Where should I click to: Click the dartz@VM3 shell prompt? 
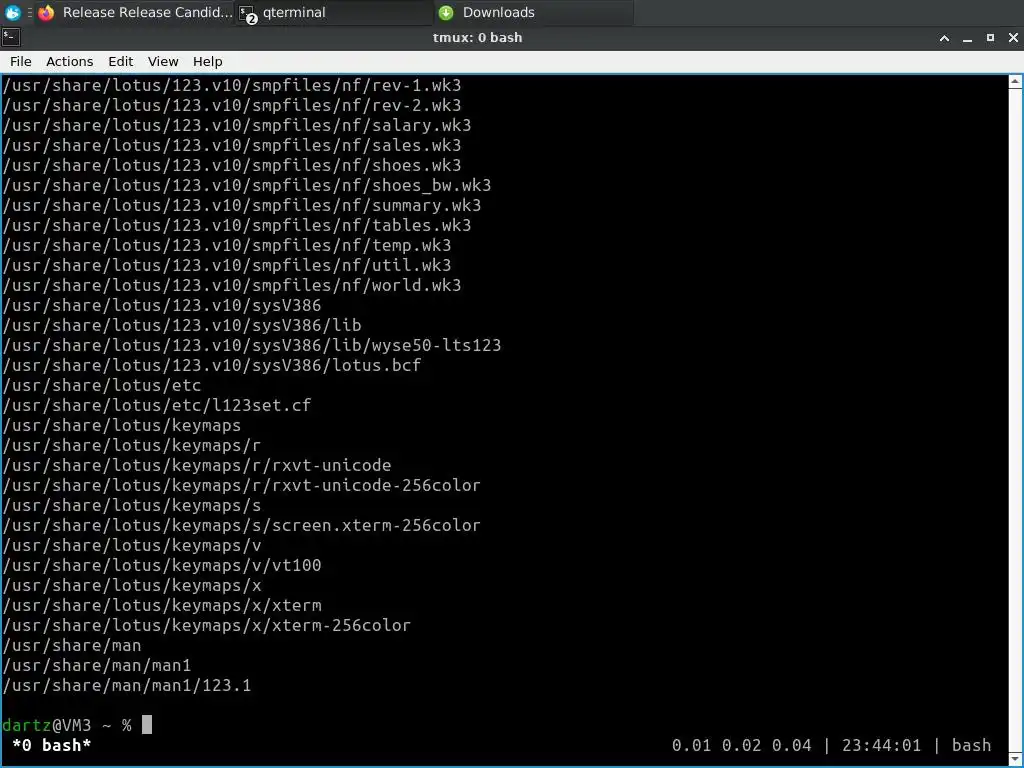67,725
